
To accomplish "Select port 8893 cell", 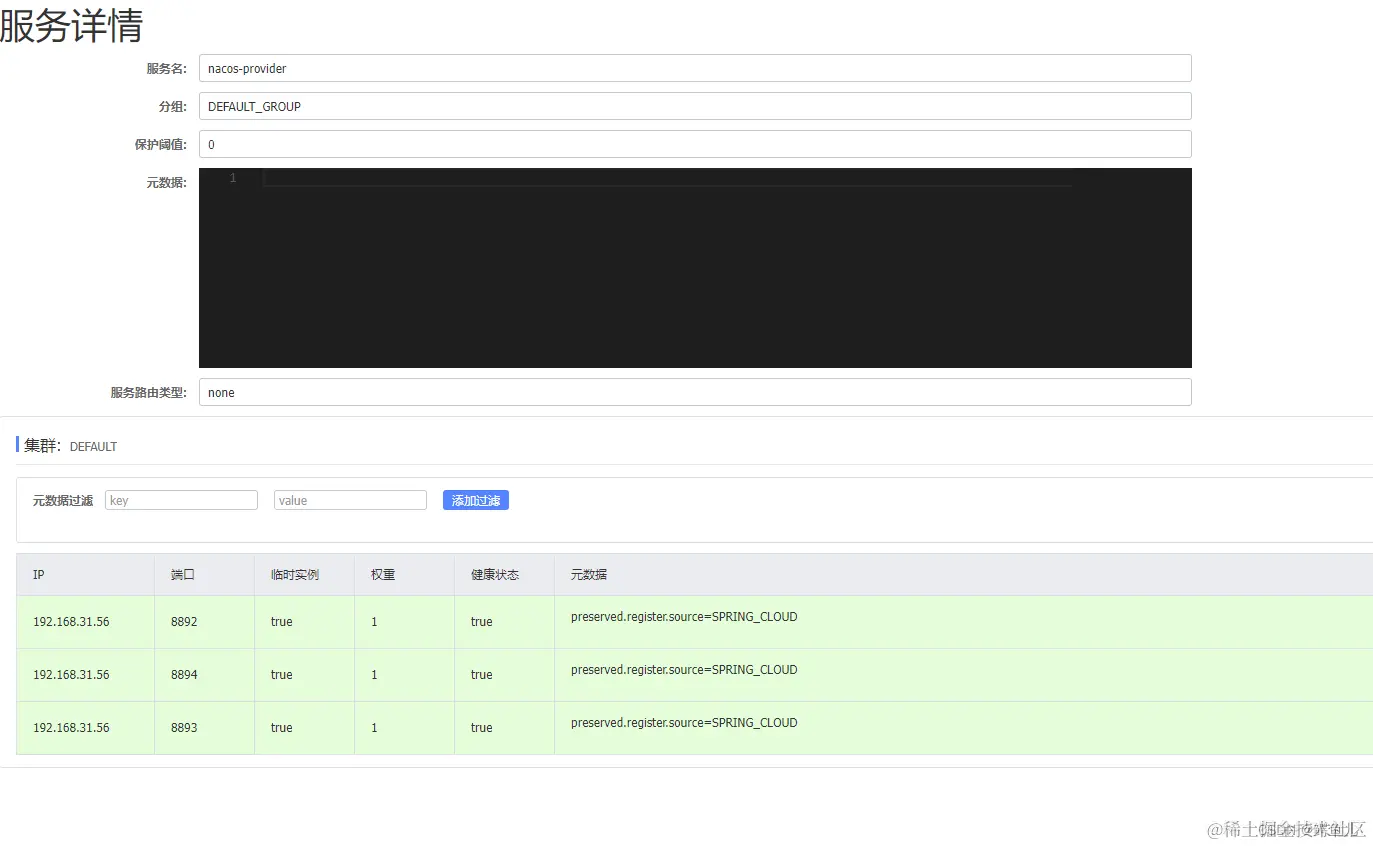I will 204,728.
